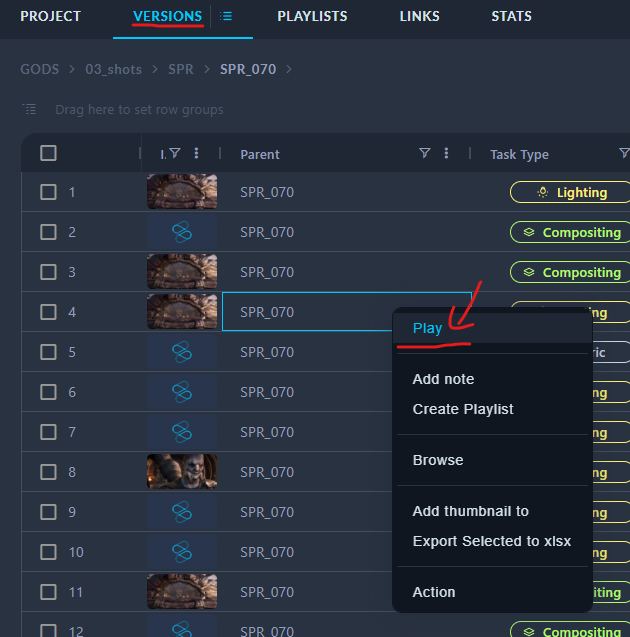Click the Compositing tag in row 2
Image resolution: width=630 pixels, height=637 pixels.
[571, 232]
